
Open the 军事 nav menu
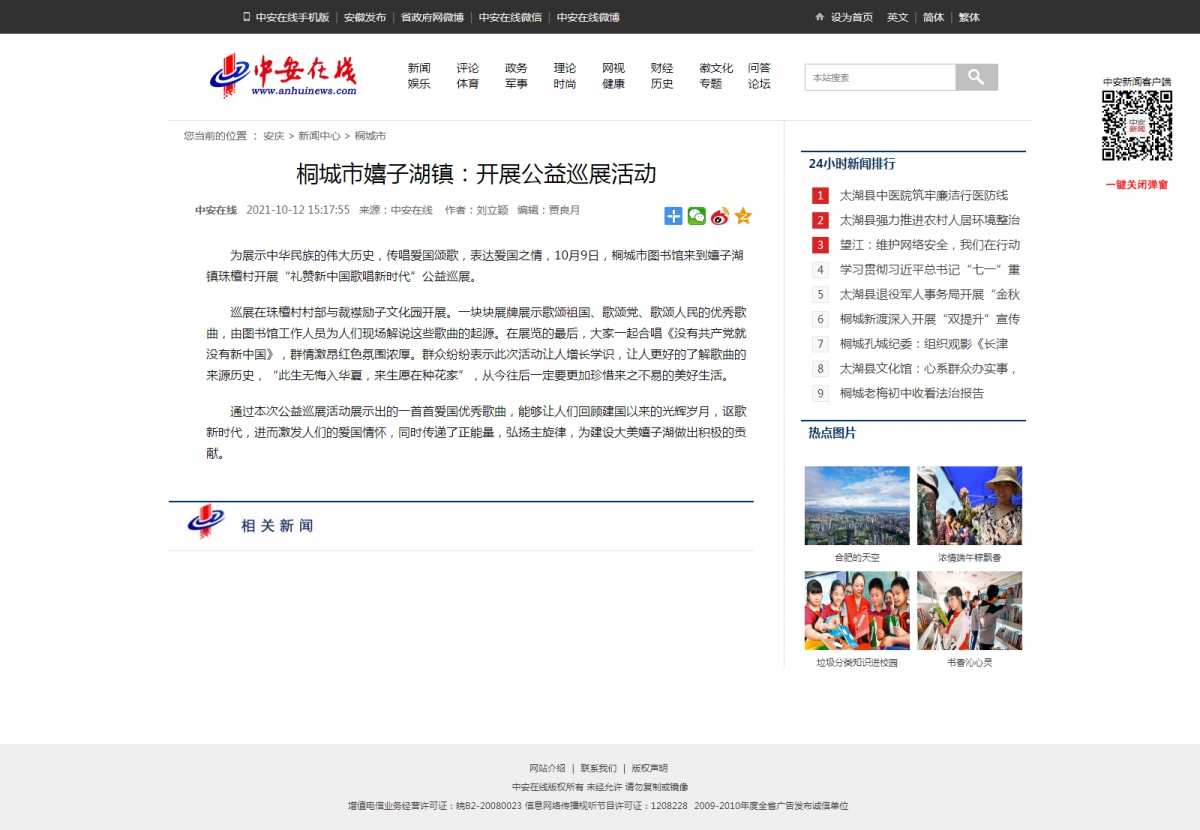click(x=516, y=84)
